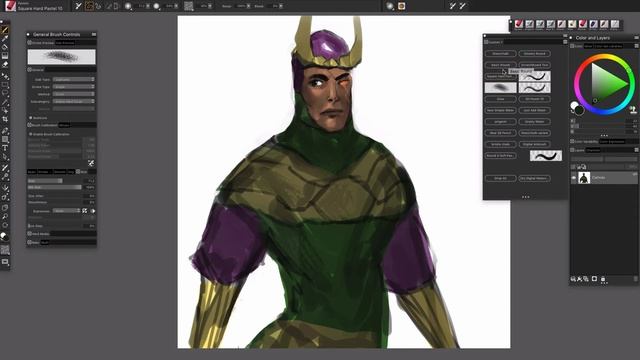Collapse the Brush Calibration section

(29, 125)
